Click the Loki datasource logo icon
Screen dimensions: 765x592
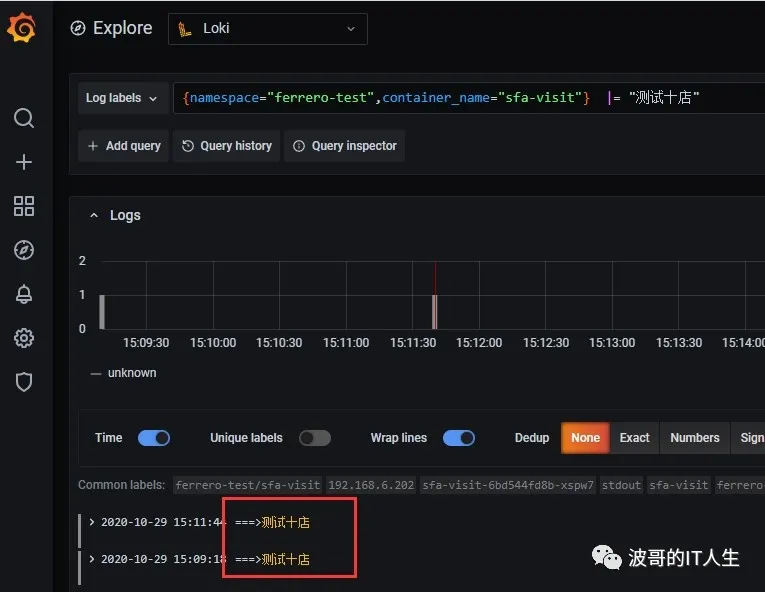click(184, 29)
